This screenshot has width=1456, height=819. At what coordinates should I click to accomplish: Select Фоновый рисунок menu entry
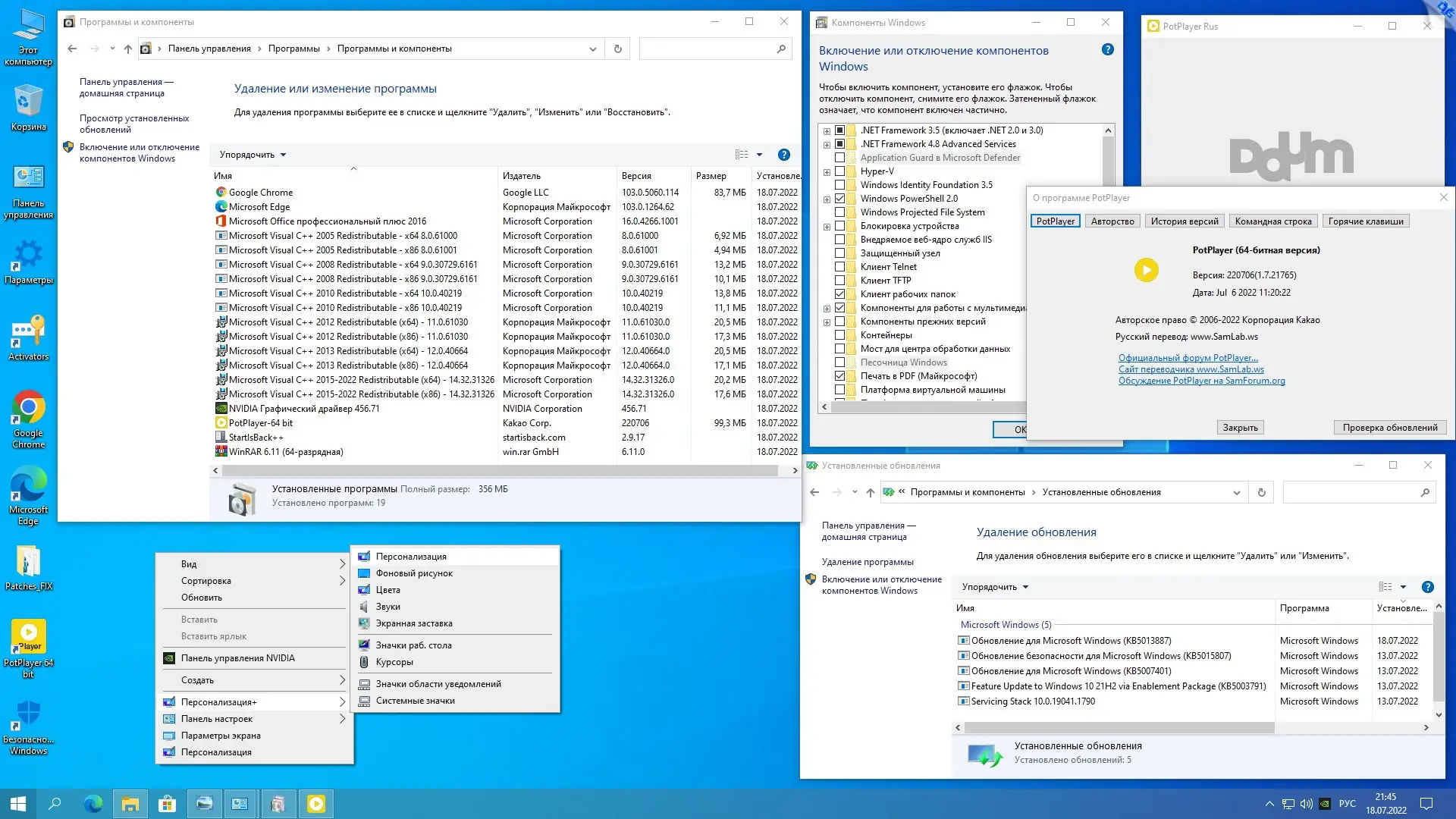point(414,573)
